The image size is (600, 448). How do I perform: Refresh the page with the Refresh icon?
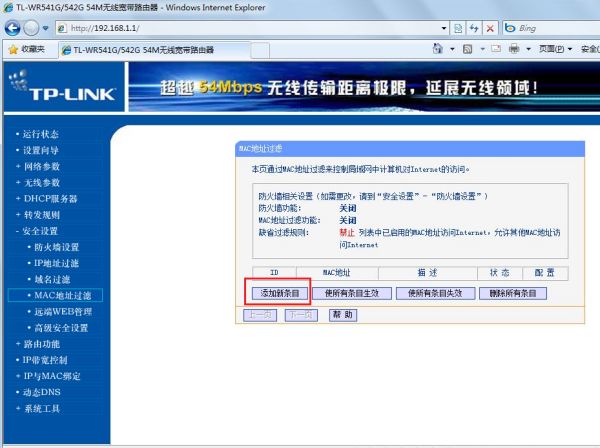(474, 28)
